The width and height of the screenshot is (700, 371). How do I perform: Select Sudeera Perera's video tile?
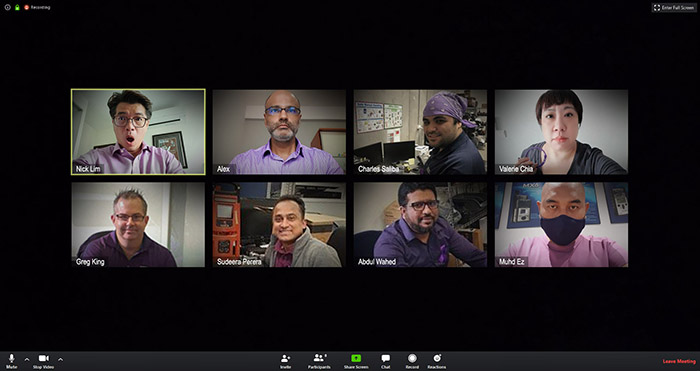point(279,225)
